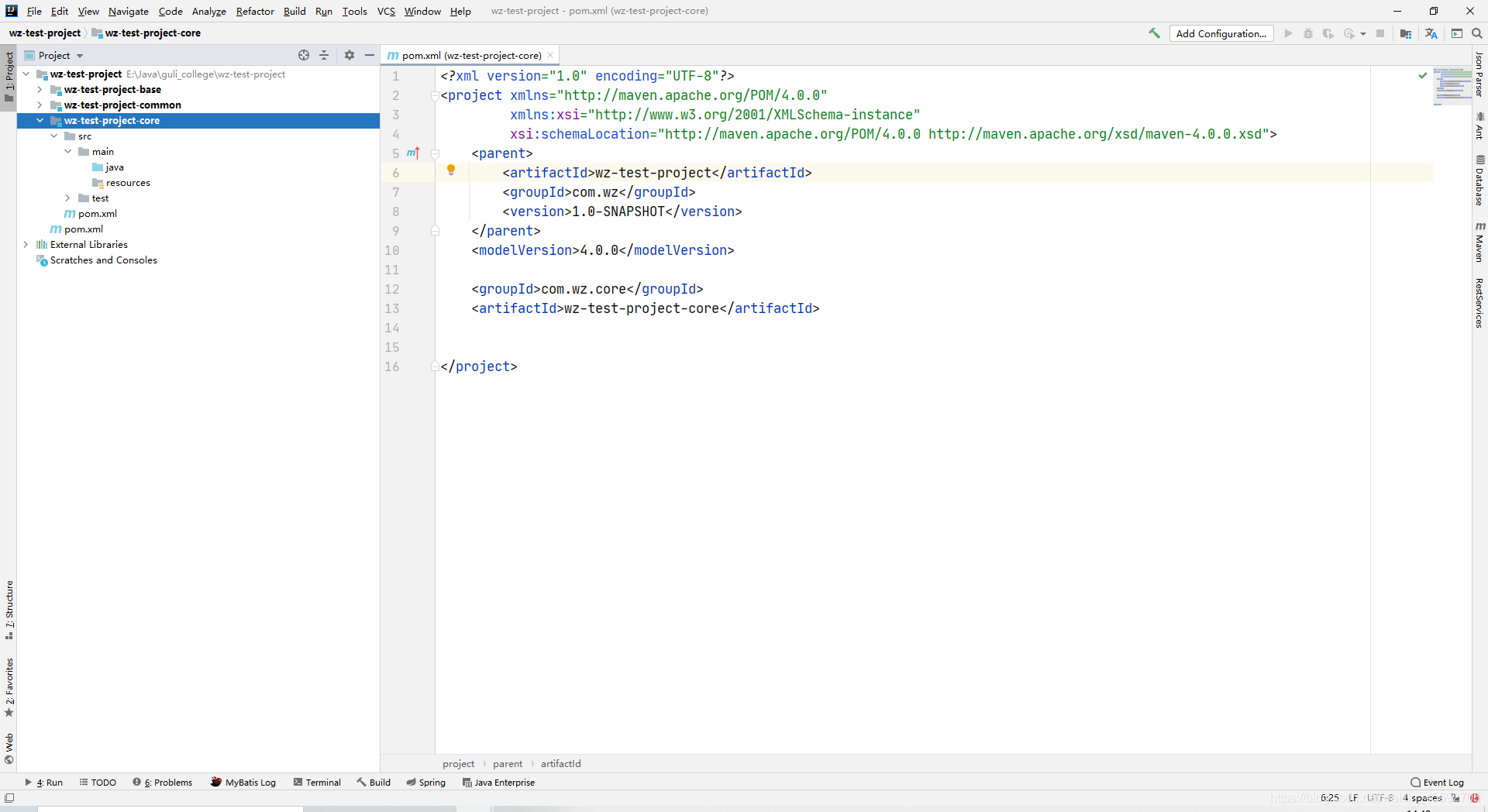Open the Event Log

pyautogui.click(x=1438, y=782)
